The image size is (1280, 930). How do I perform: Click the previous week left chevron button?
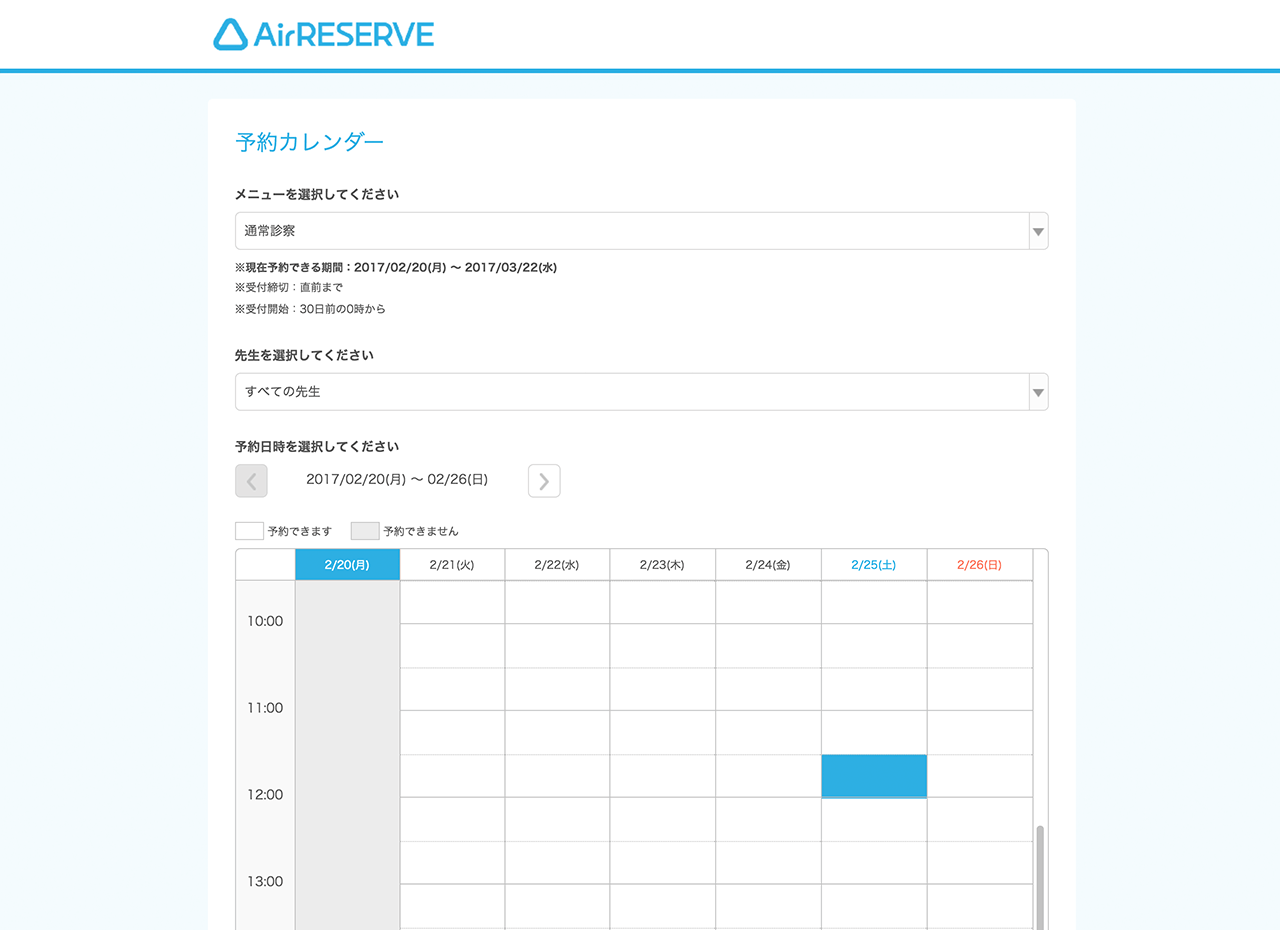tap(251, 481)
